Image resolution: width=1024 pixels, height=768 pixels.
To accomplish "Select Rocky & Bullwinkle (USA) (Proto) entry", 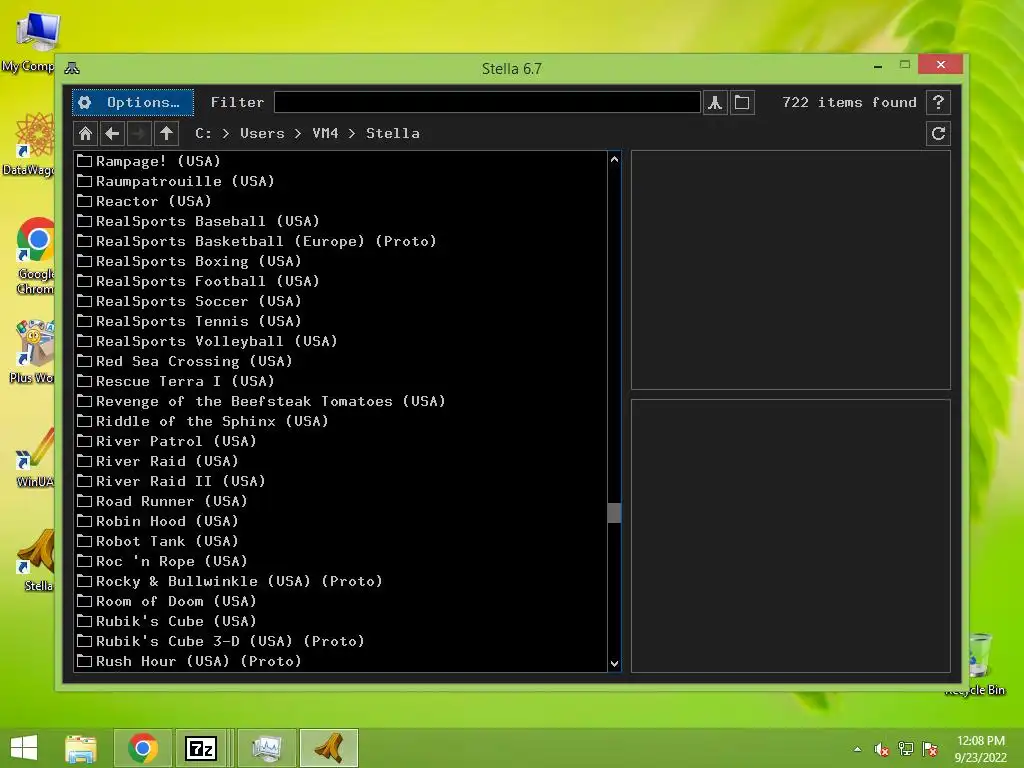I will tap(341, 581).
